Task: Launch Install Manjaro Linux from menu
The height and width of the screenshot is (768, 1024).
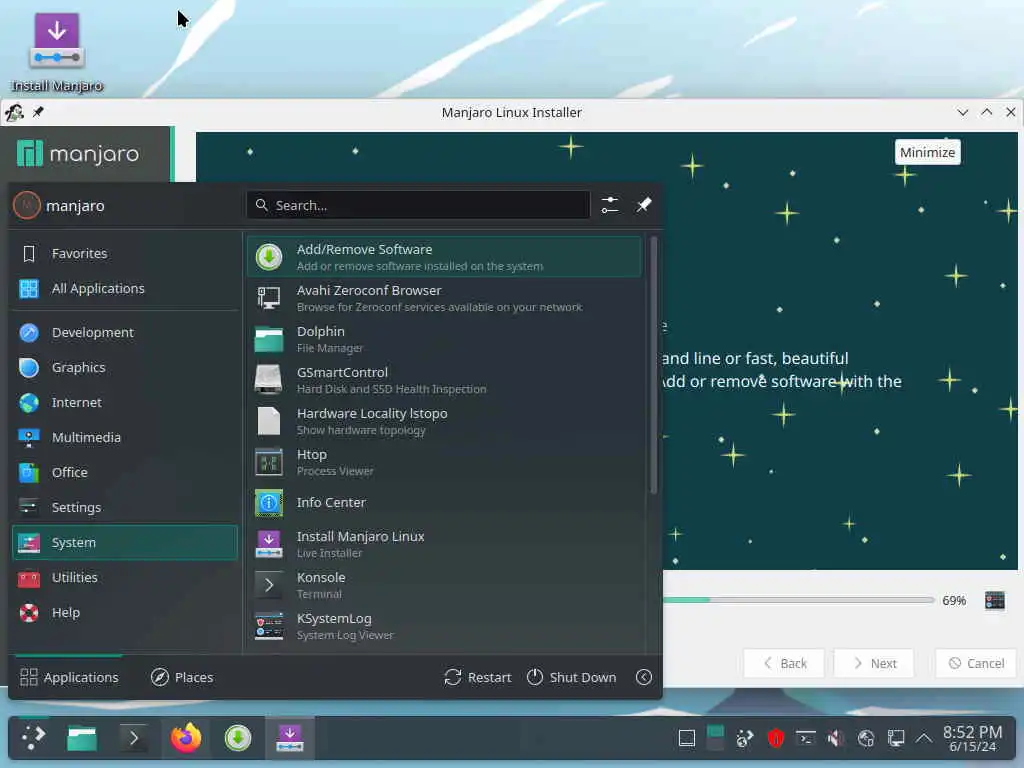Action: click(445, 544)
